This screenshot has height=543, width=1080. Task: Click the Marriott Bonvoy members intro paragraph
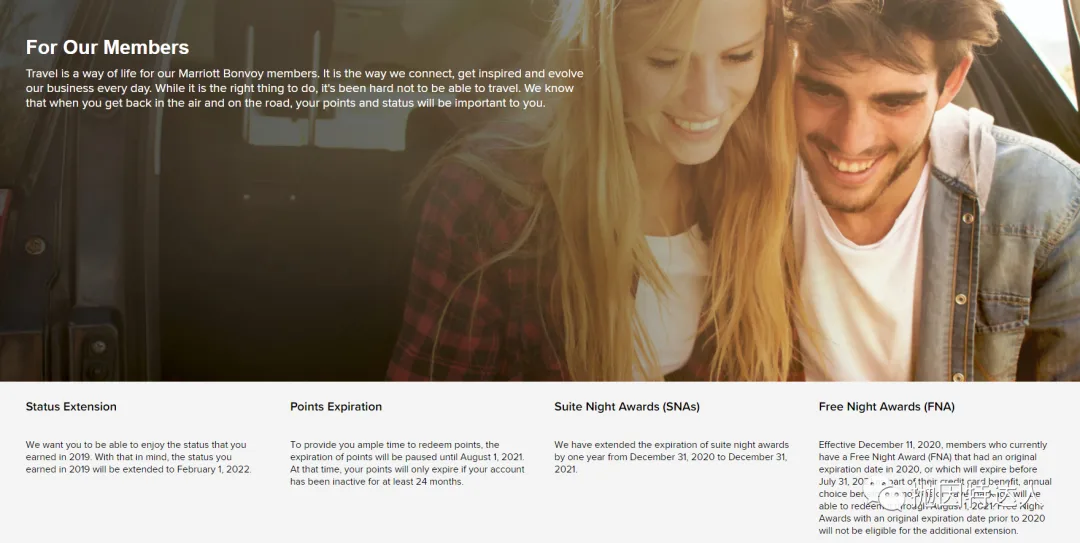[x=304, y=88]
